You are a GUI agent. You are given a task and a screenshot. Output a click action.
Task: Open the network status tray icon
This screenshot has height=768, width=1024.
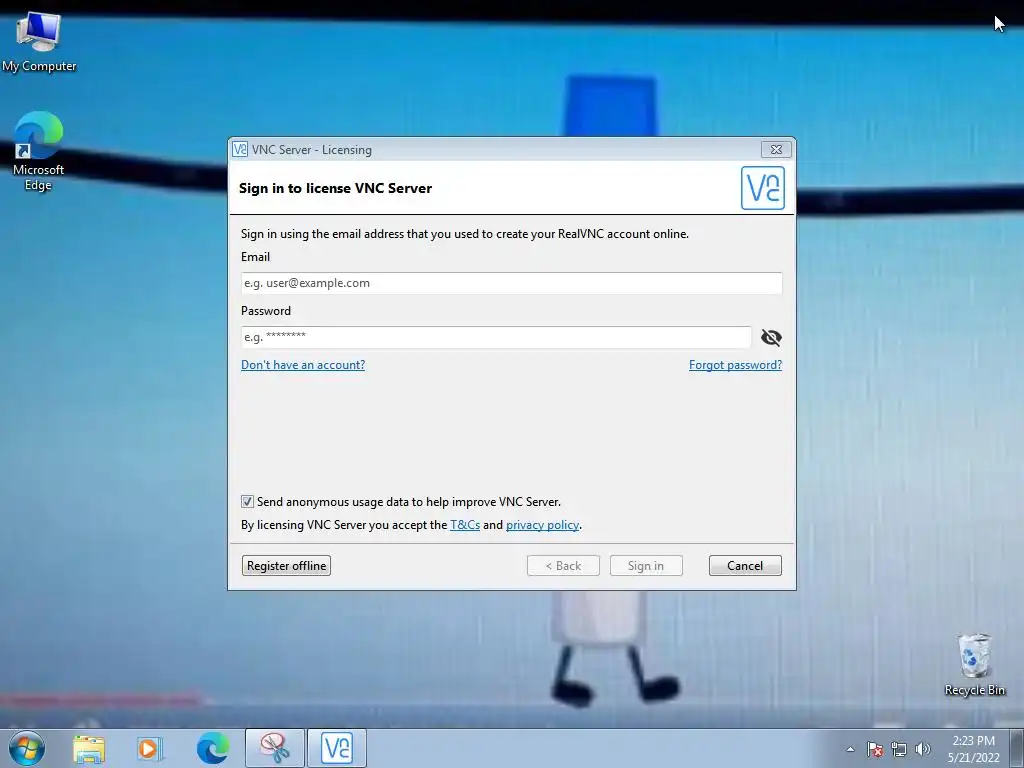click(x=899, y=750)
